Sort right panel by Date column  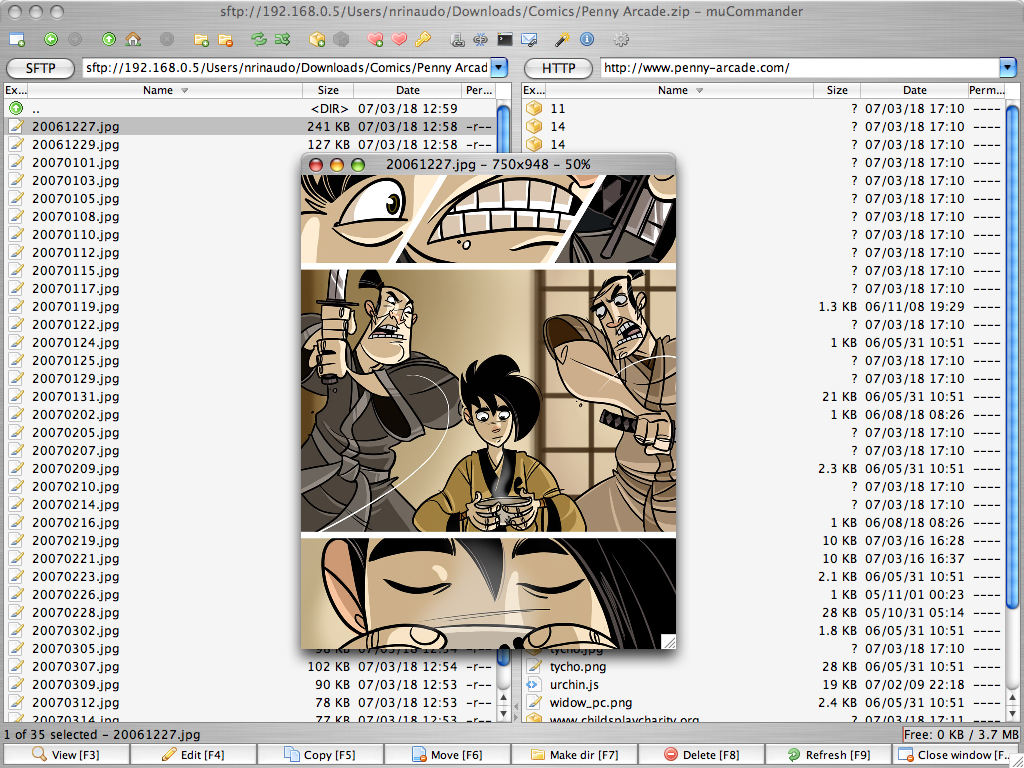pyautogui.click(x=914, y=90)
